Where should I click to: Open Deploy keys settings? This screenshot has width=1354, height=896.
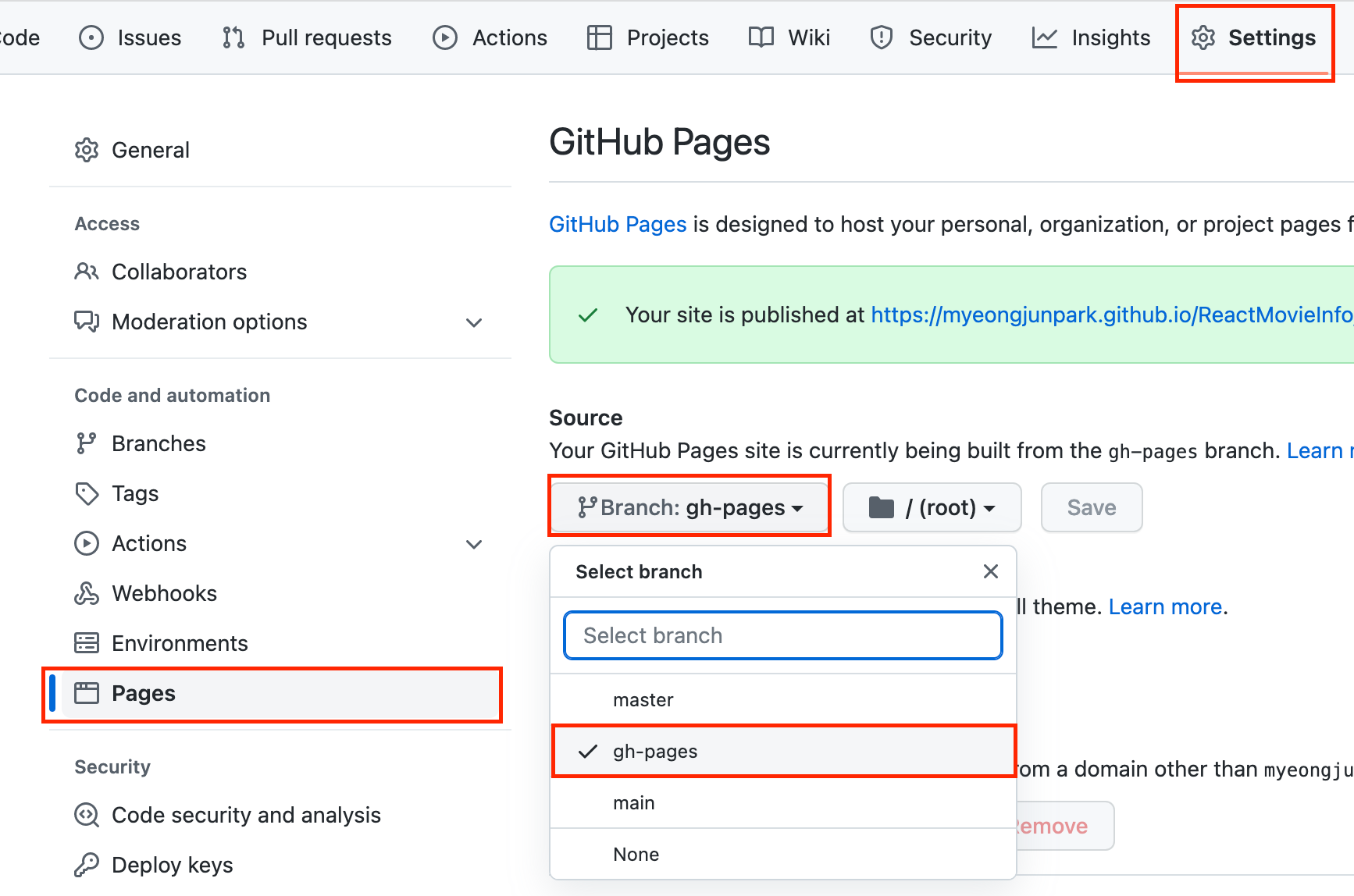[x=280, y=865]
